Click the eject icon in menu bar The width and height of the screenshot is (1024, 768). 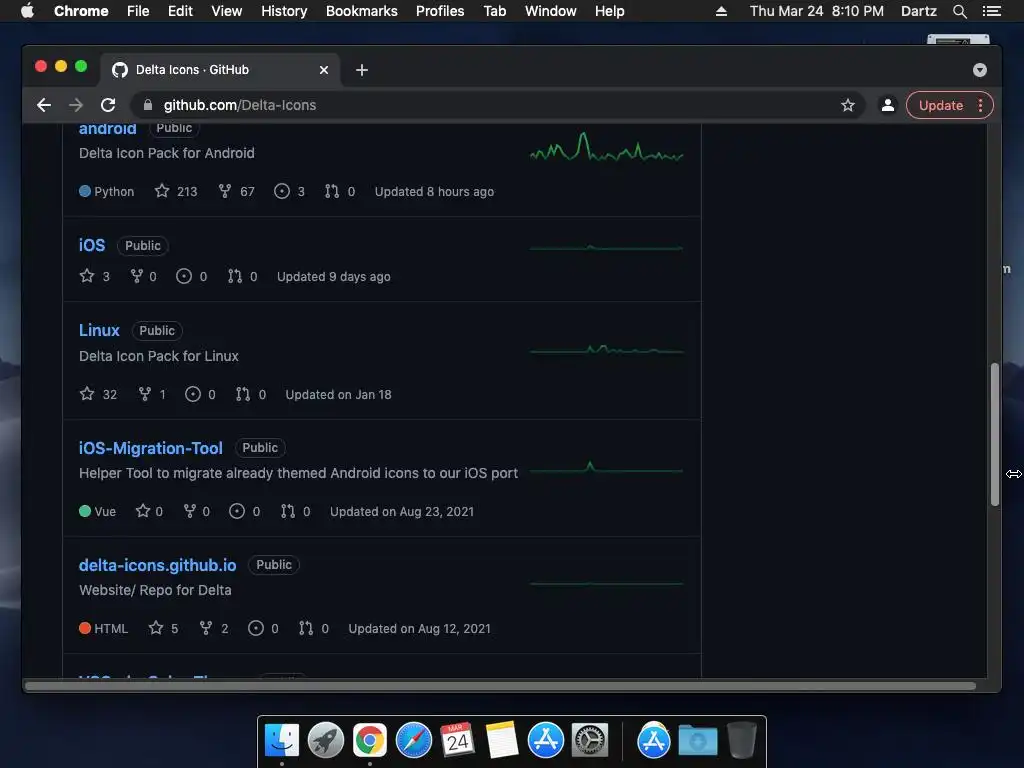(721, 11)
